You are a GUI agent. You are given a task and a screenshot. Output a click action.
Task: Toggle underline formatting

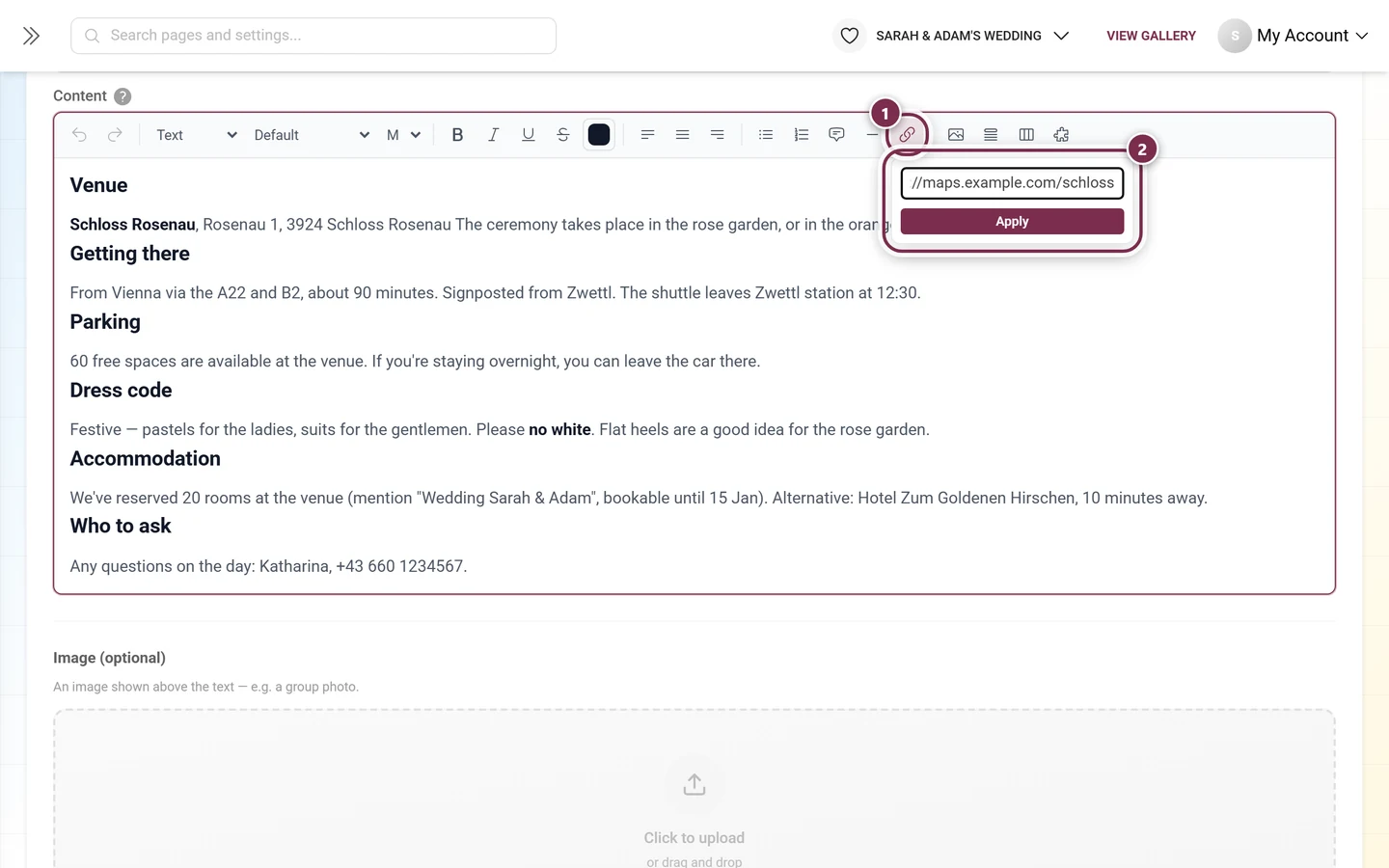pos(528,135)
